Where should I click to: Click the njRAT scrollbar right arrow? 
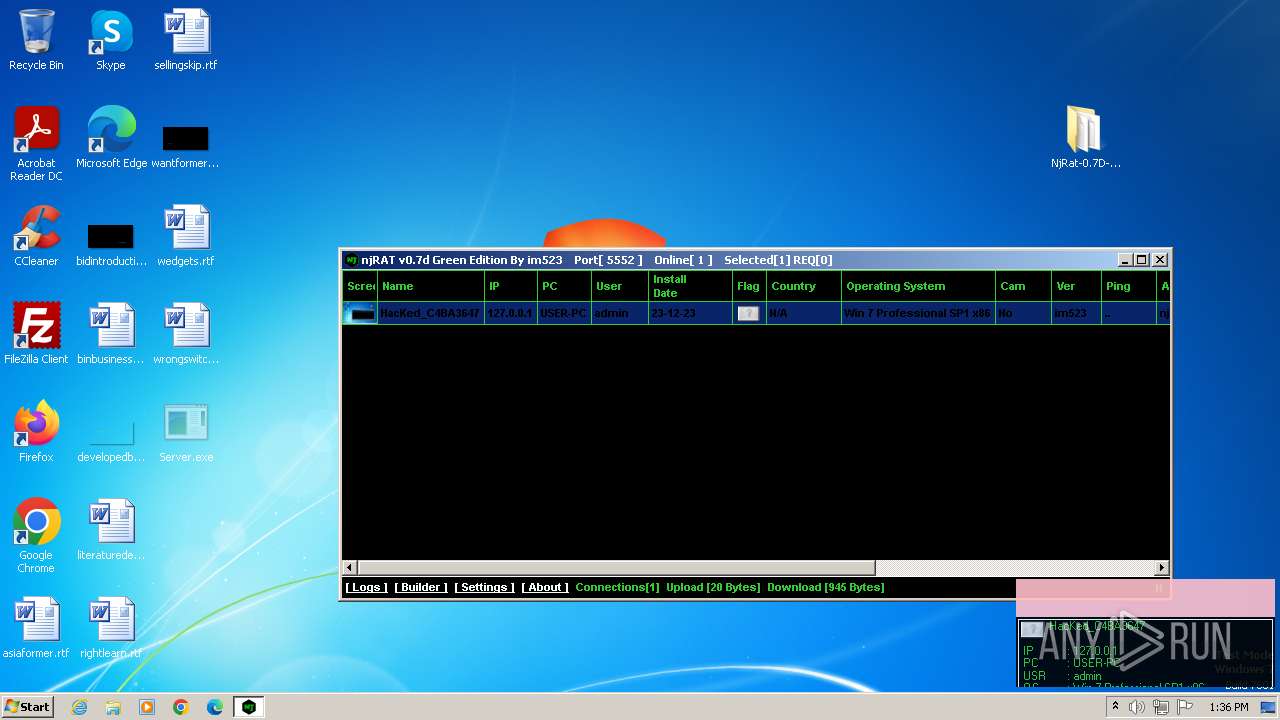click(1161, 568)
